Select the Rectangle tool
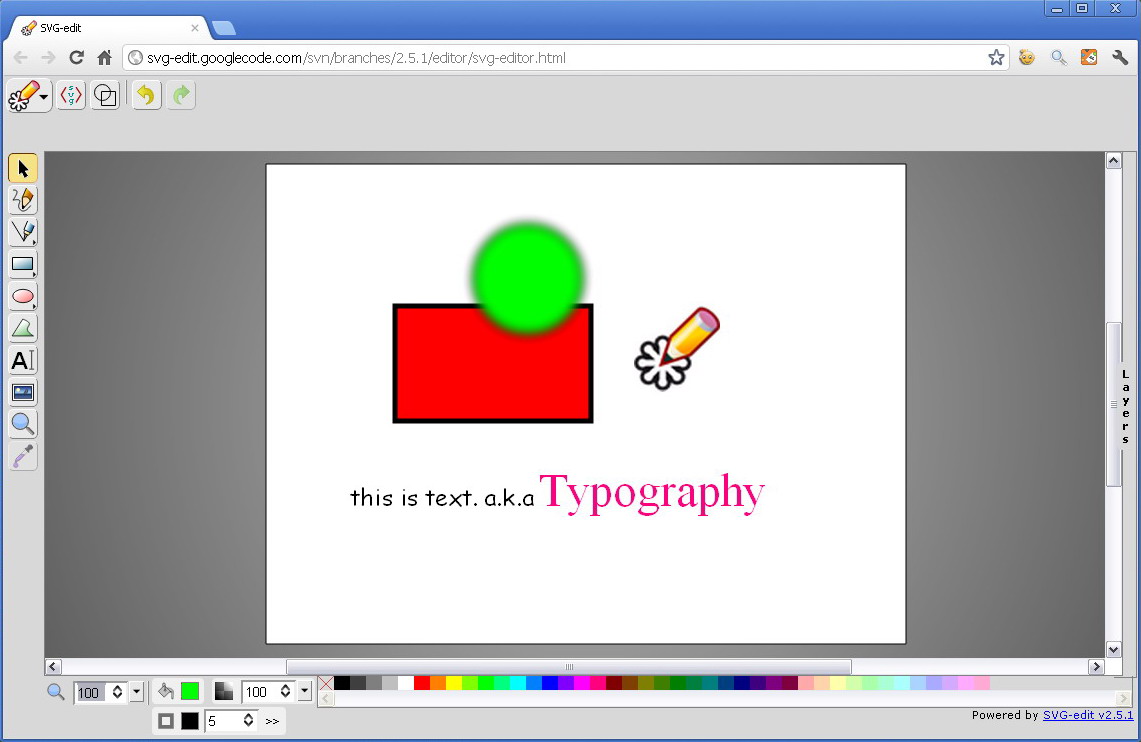The width and height of the screenshot is (1141, 742). [22, 264]
